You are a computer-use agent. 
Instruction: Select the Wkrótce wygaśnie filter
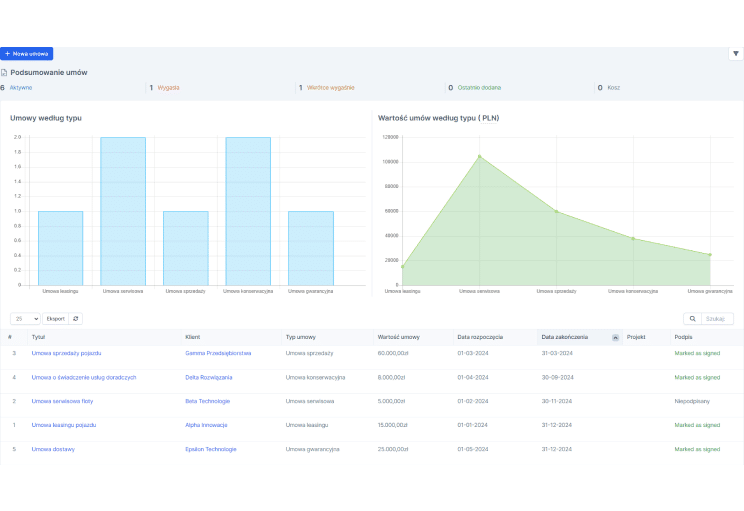click(x=330, y=88)
